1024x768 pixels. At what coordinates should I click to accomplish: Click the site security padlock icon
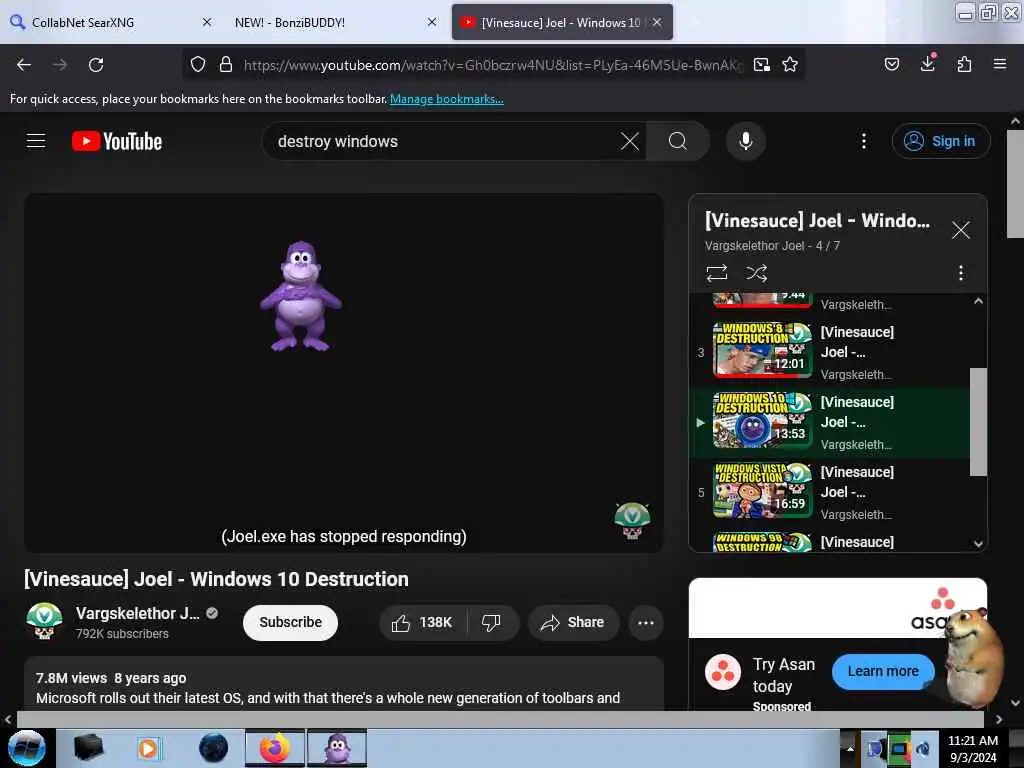(226, 65)
